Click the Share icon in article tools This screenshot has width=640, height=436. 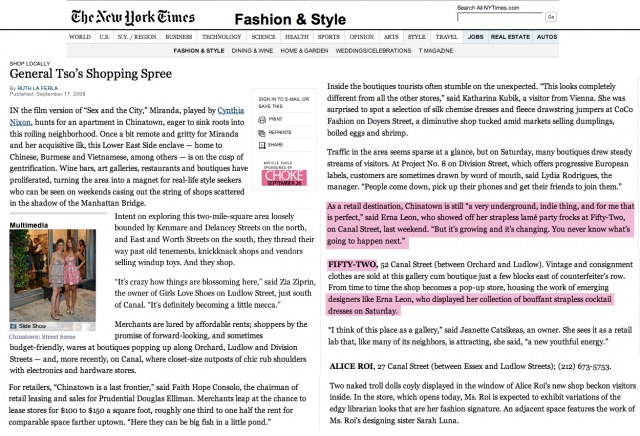262,145
